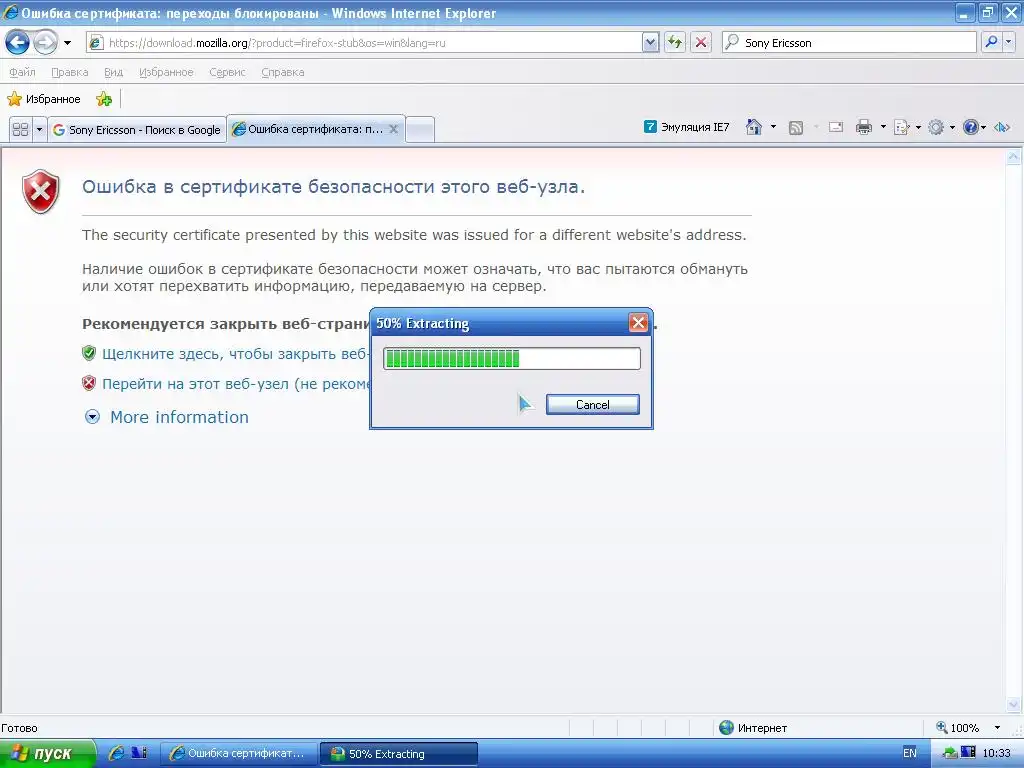
Task: Close the certificate error tab
Action: coord(394,129)
